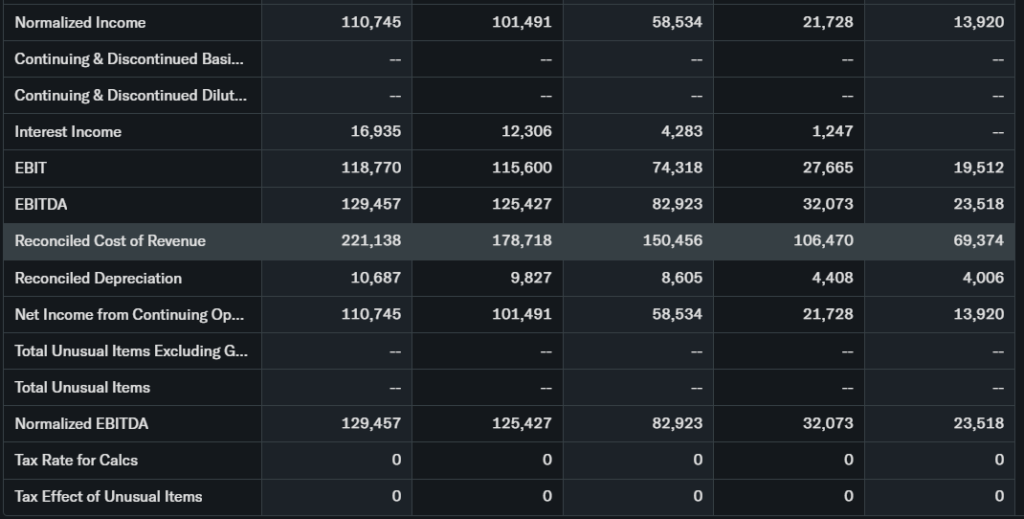Click the Total Unusual Items row label

[82, 387]
